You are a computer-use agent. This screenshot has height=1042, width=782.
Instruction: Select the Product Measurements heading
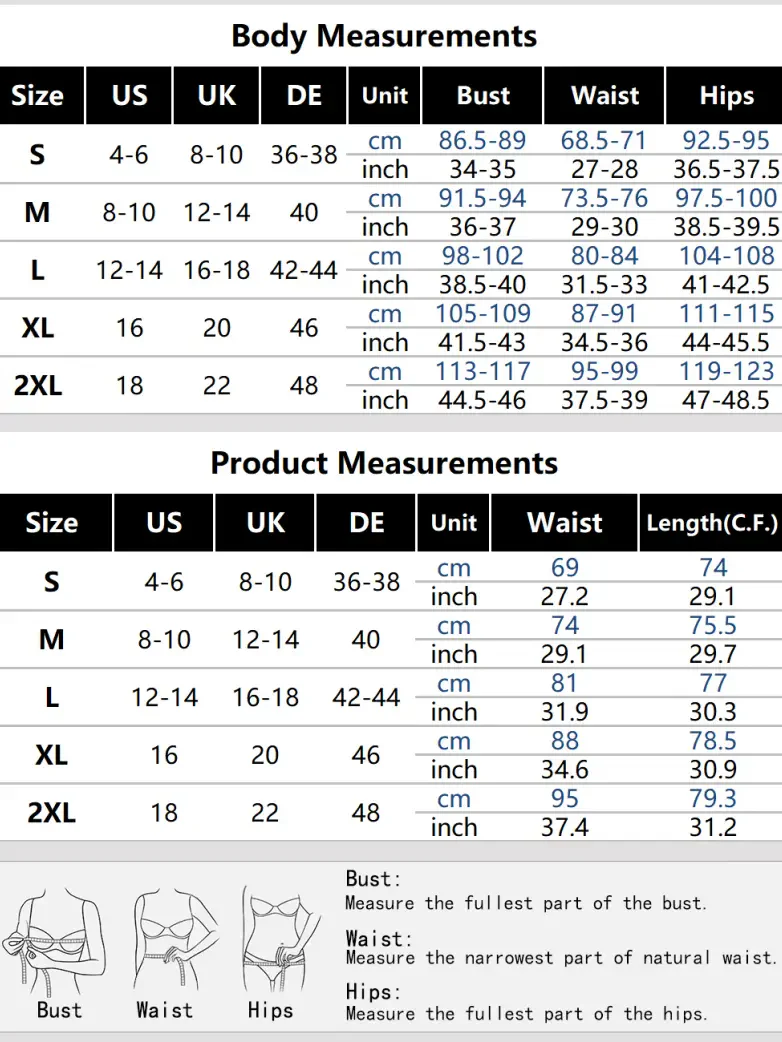(384, 463)
